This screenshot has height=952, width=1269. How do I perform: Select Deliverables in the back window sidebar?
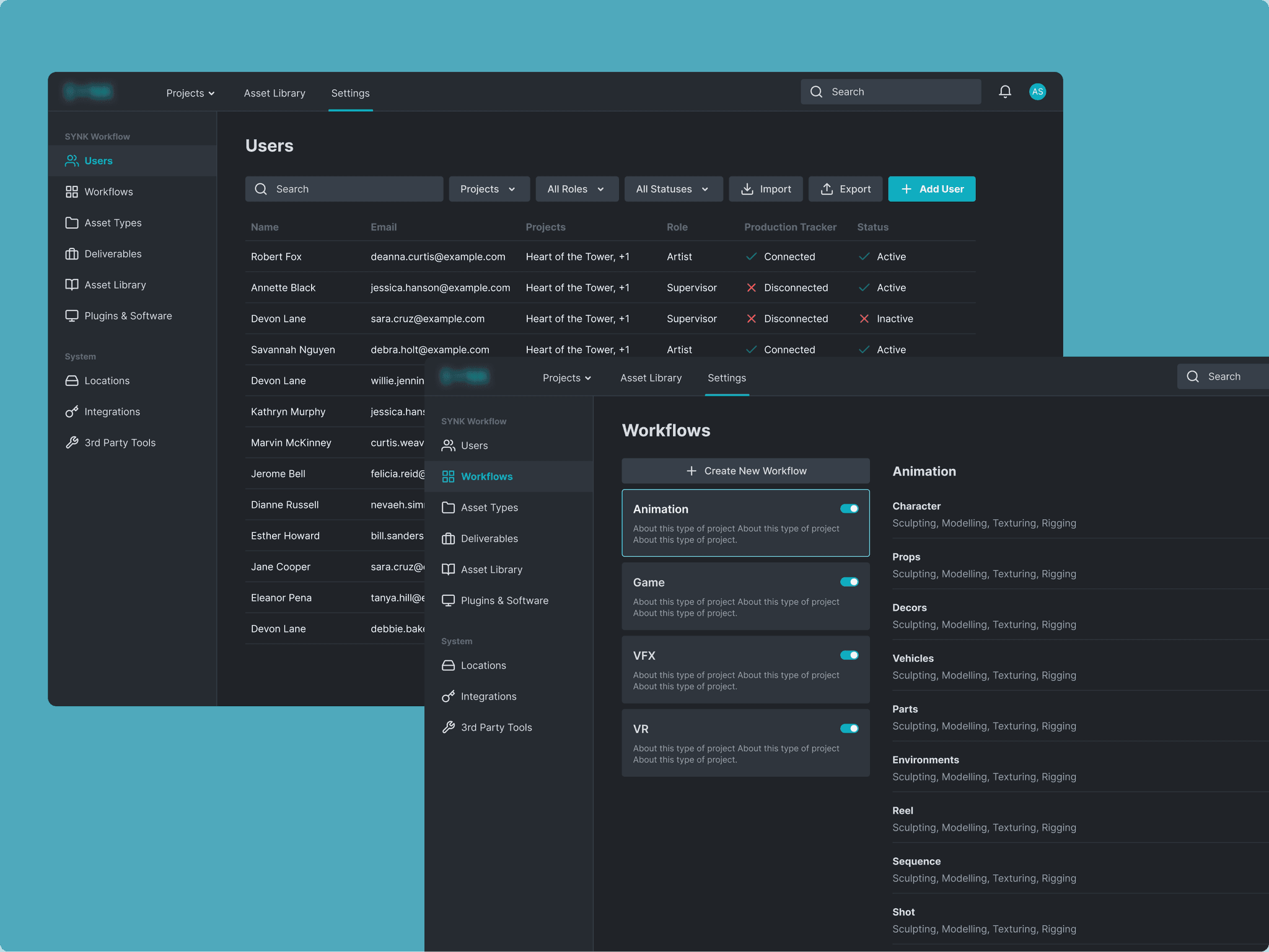[113, 254]
